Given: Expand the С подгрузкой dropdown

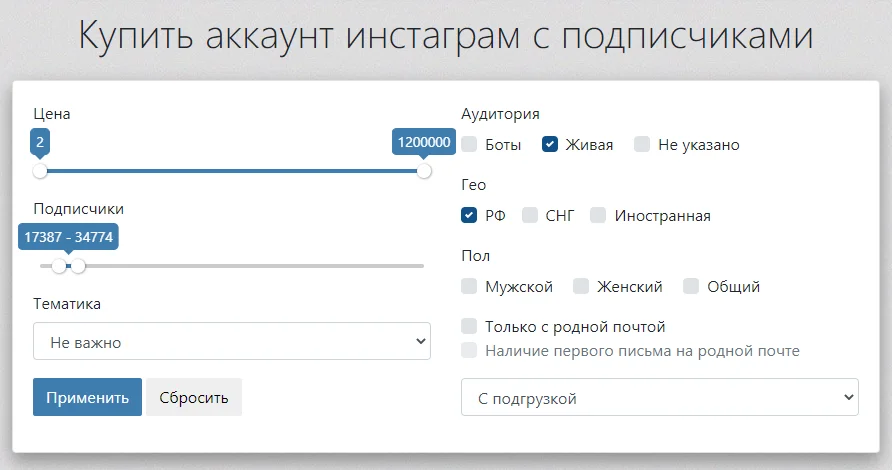Looking at the screenshot, I should pyautogui.click(x=659, y=397).
